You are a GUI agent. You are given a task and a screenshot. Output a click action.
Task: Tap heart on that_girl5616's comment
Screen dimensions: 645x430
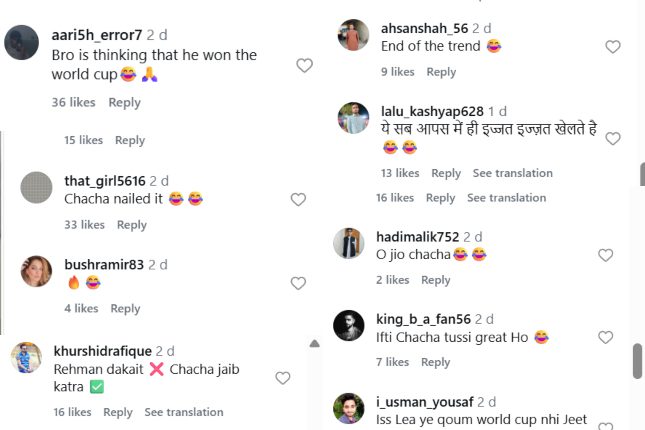[x=297, y=200]
